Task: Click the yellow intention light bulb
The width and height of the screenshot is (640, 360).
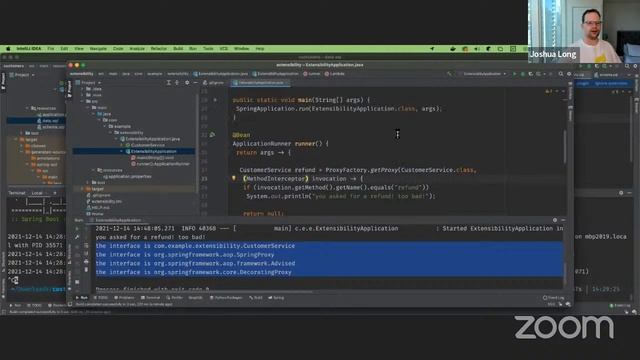Action: pyautogui.click(x=234, y=178)
